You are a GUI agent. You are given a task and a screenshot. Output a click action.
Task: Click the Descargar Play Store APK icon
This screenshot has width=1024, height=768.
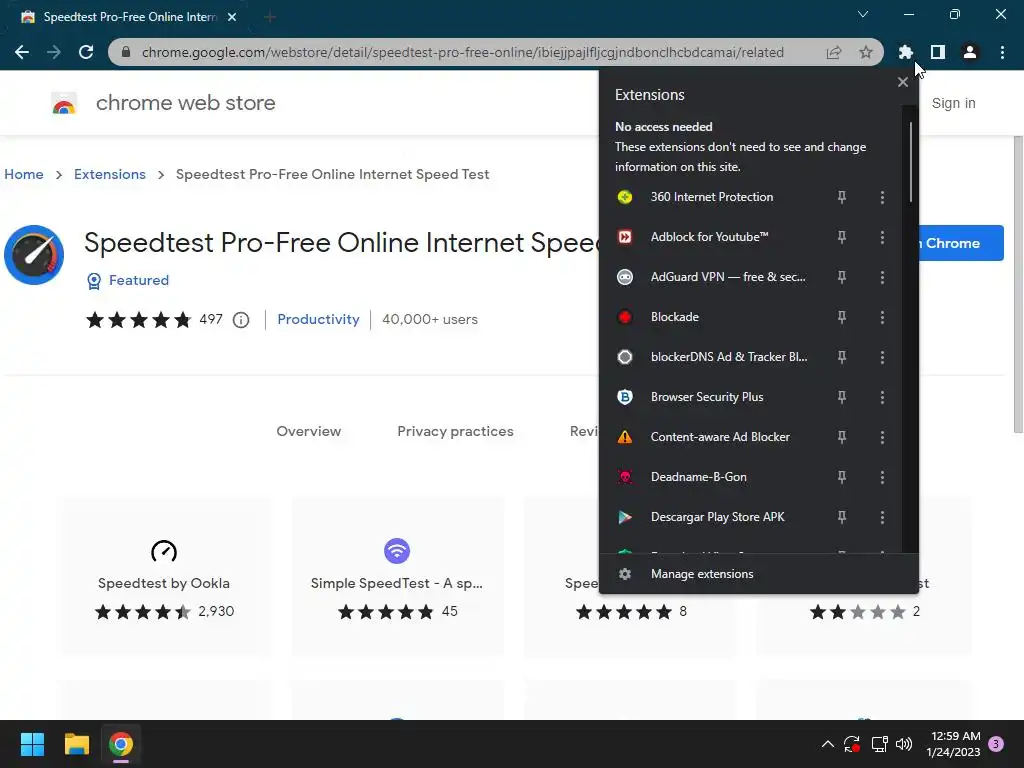pyautogui.click(x=625, y=517)
